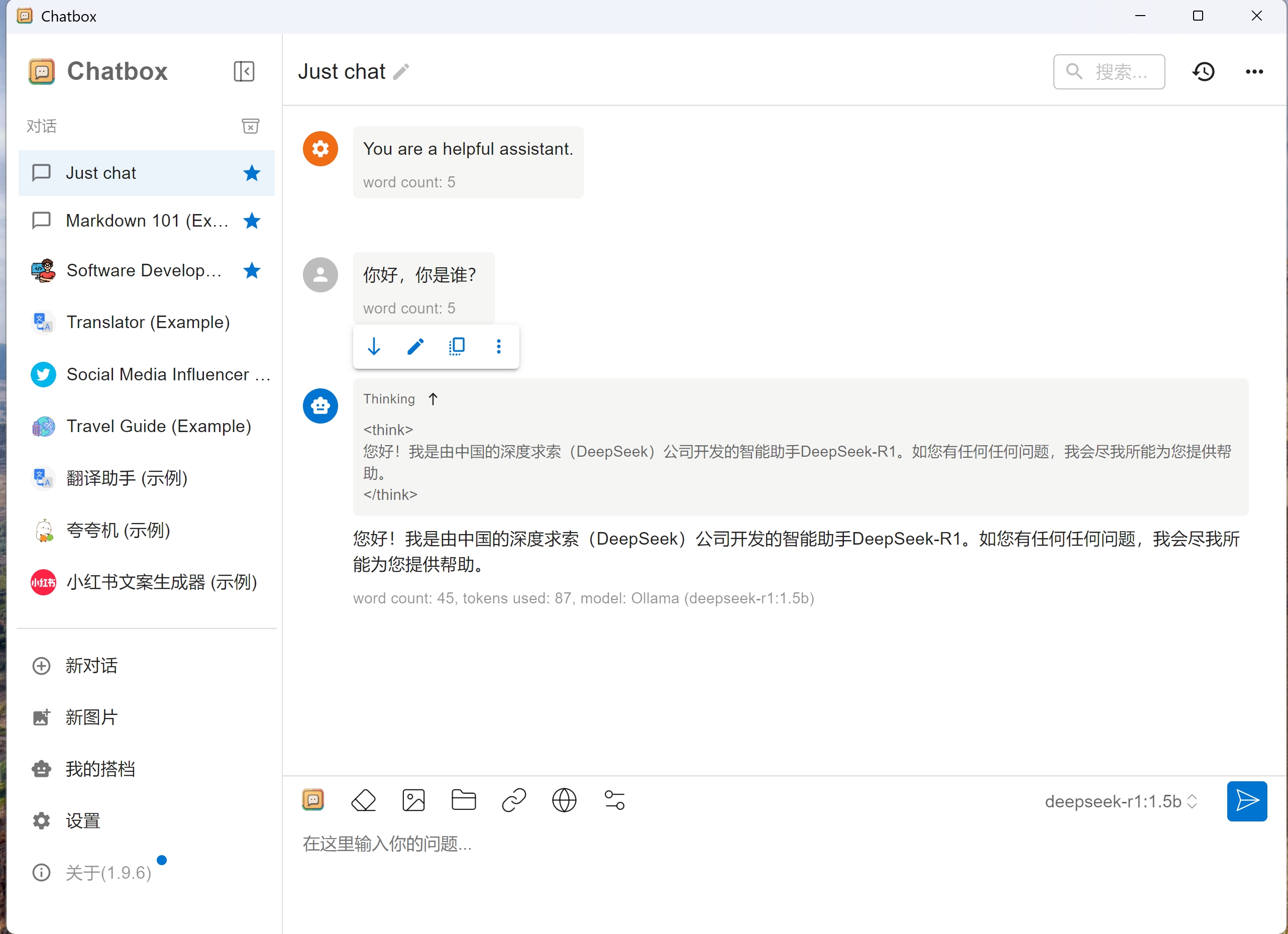Attach a link using the chain icon
This screenshot has height=934, width=1288.
[514, 800]
